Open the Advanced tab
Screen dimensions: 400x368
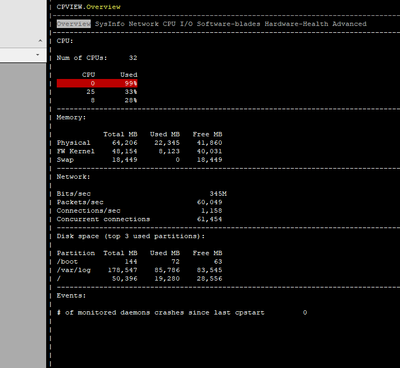(349, 24)
